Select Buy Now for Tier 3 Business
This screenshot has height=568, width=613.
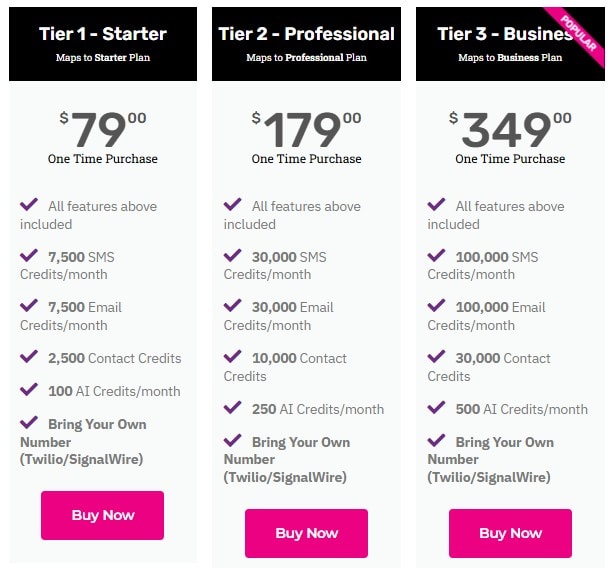point(510,533)
